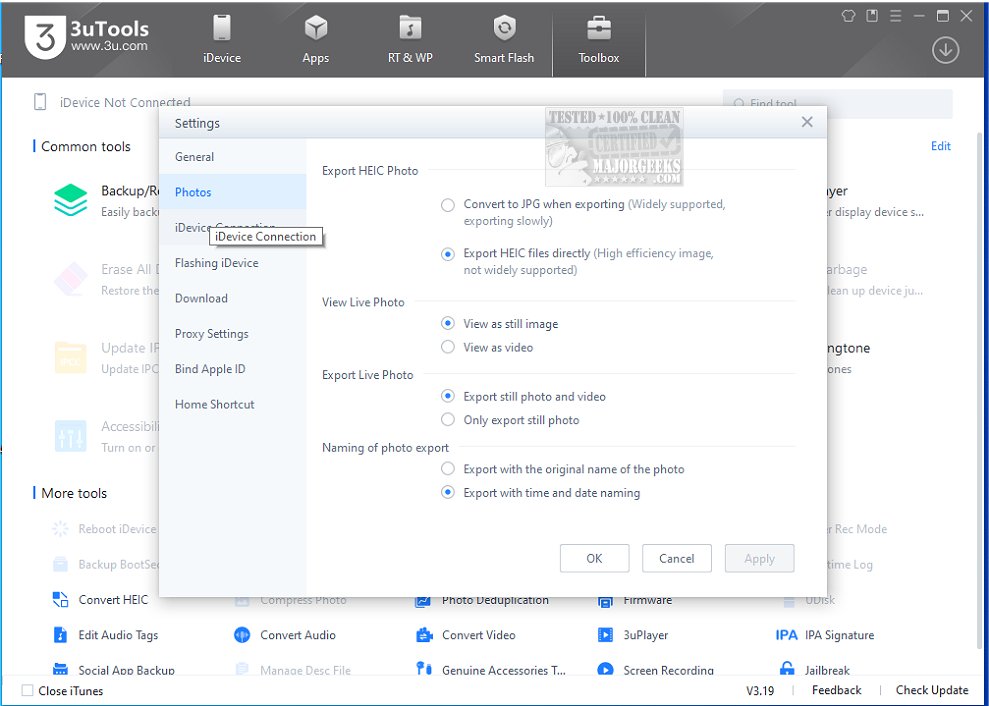Click the Convert Audio icon
The height and width of the screenshot is (706, 989).
point(242,635)
